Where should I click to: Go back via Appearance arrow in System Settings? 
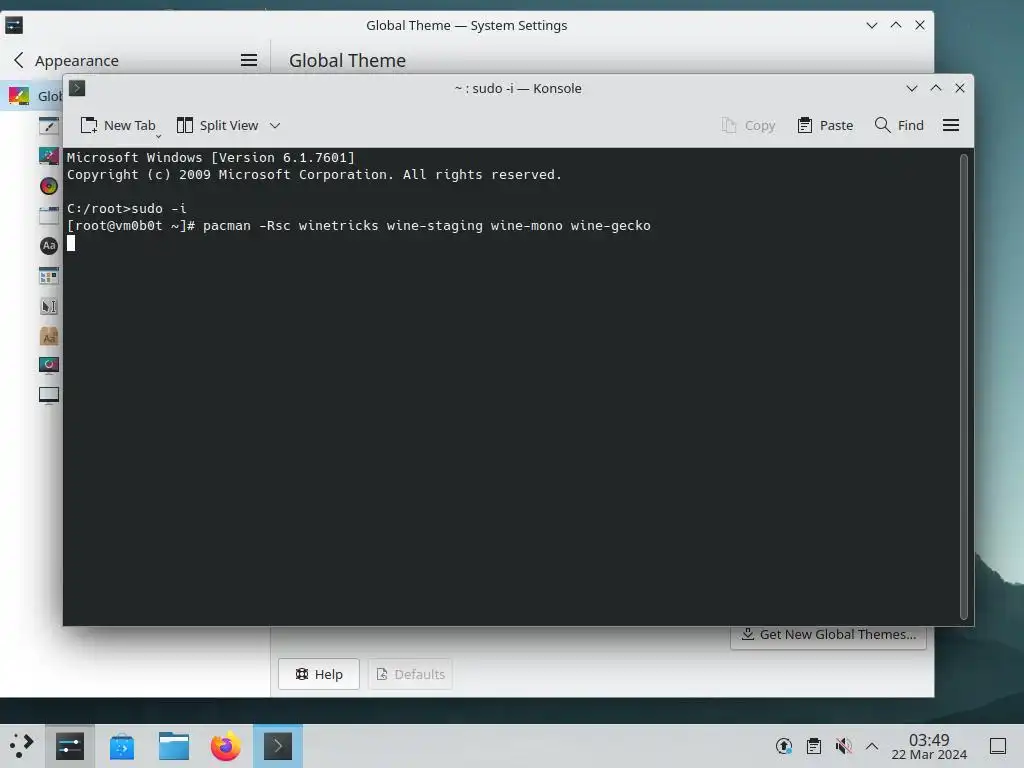click(x=18, y=60)
